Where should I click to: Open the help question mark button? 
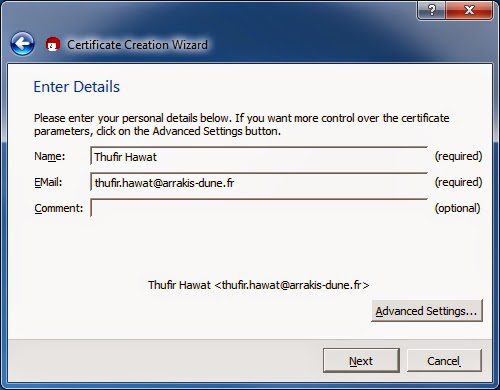[x=431, y=10]
